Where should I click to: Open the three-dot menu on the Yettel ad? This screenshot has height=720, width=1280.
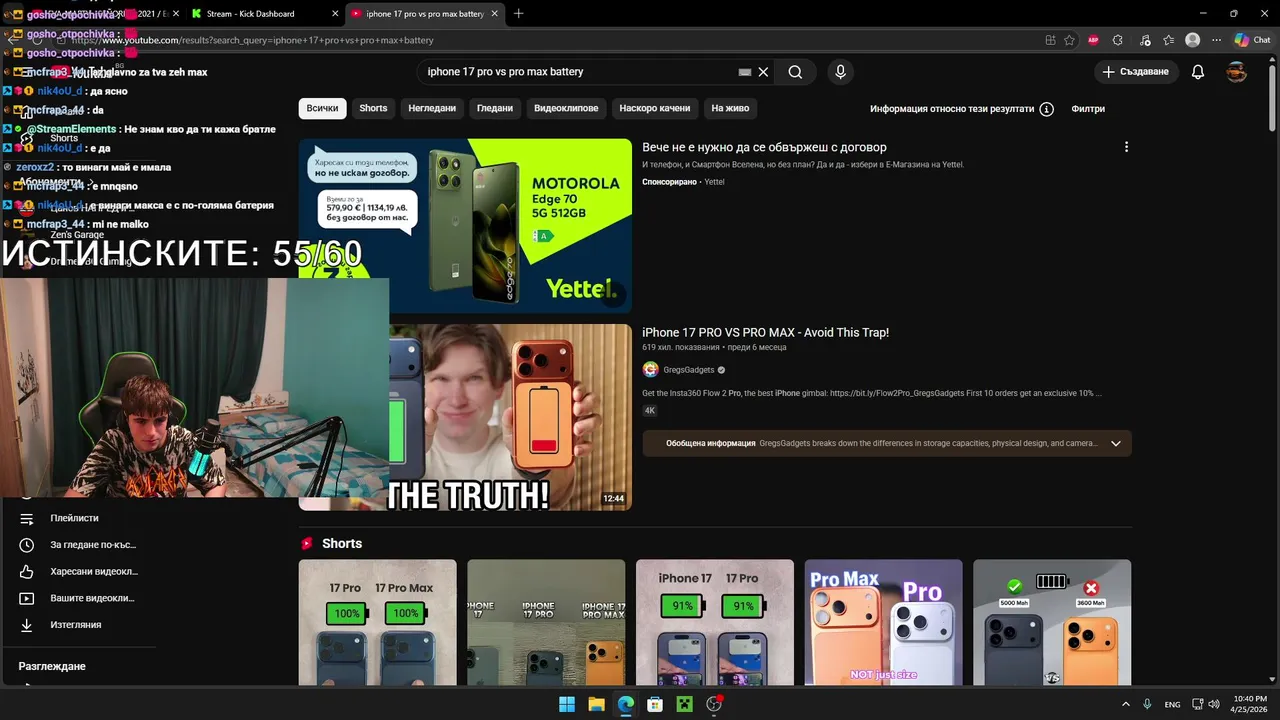(x=1126, y=147)
